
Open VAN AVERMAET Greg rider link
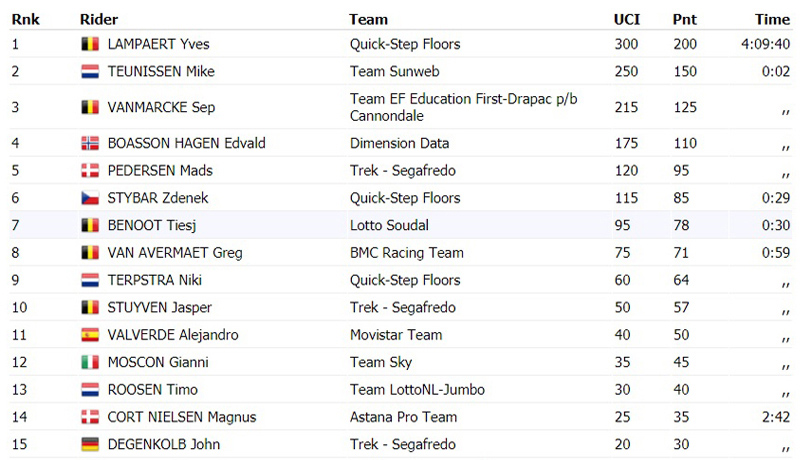[x=174, y=252]
